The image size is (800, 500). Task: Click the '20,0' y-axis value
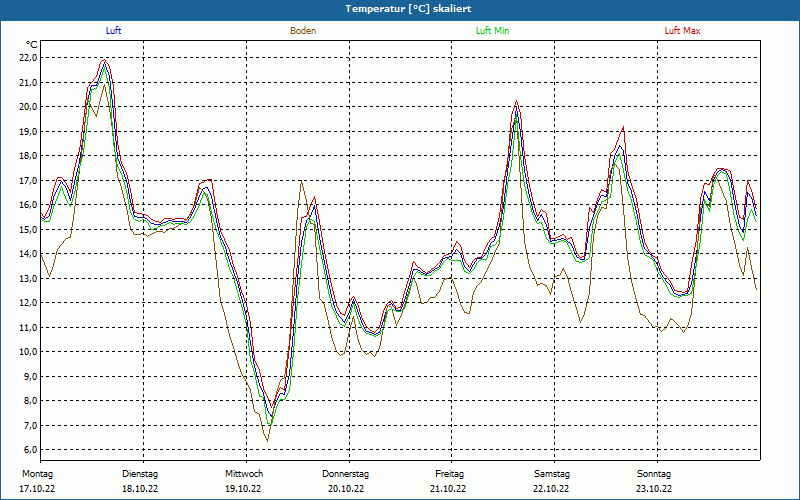29,107
